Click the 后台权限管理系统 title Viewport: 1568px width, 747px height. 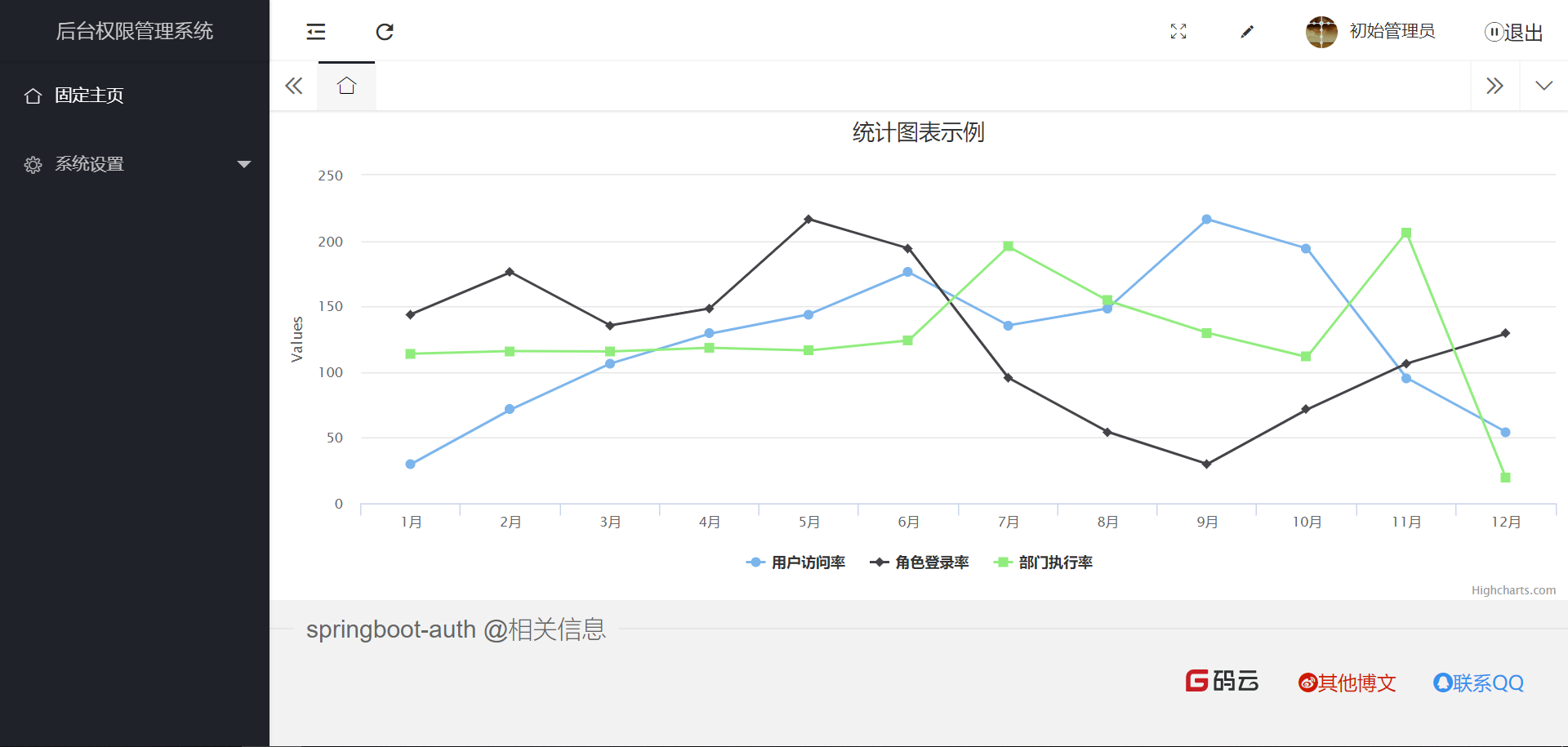pyautogui.click(x=135, y=31)
